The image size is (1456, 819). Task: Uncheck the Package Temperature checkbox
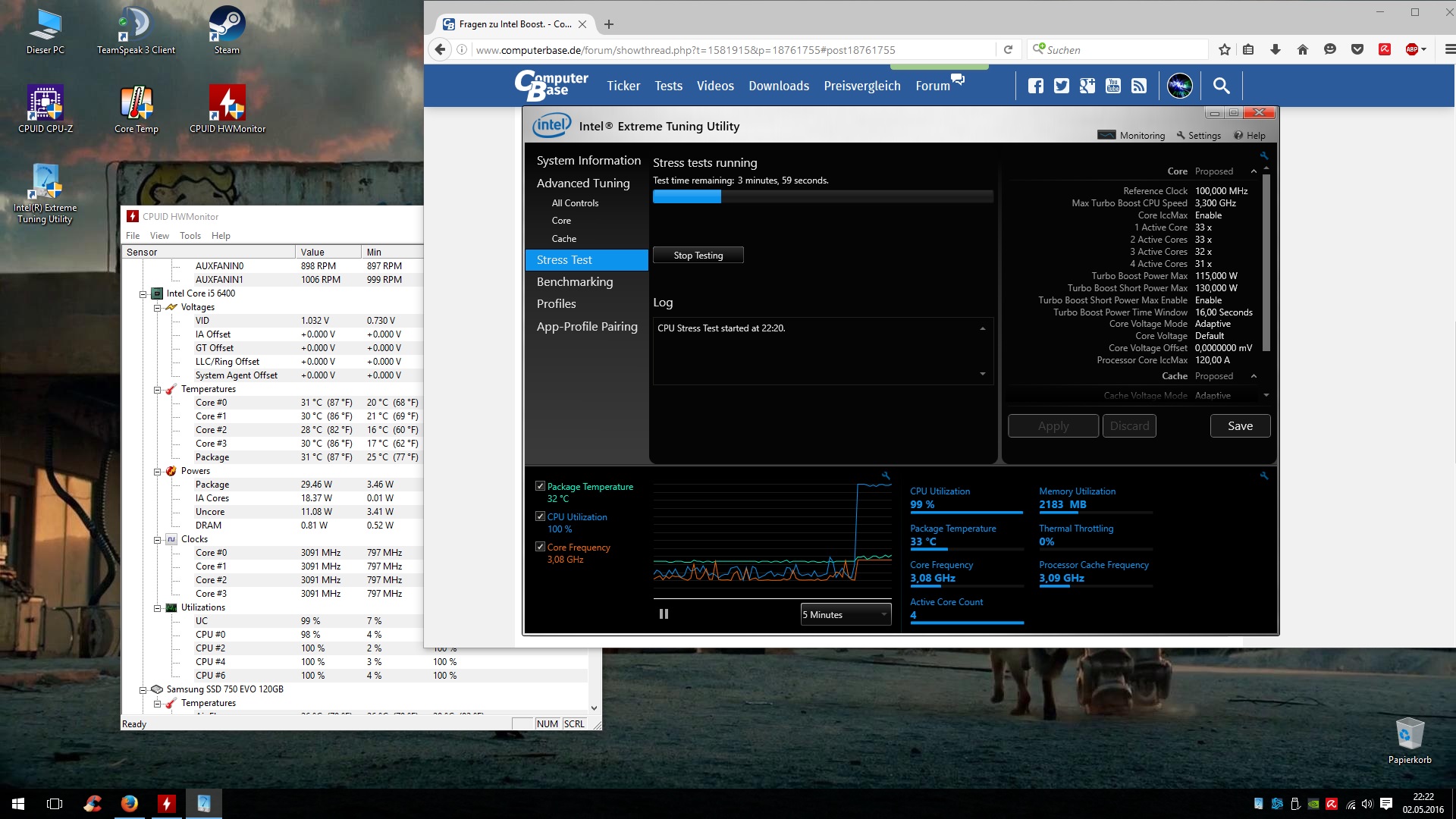click(540, 486)
